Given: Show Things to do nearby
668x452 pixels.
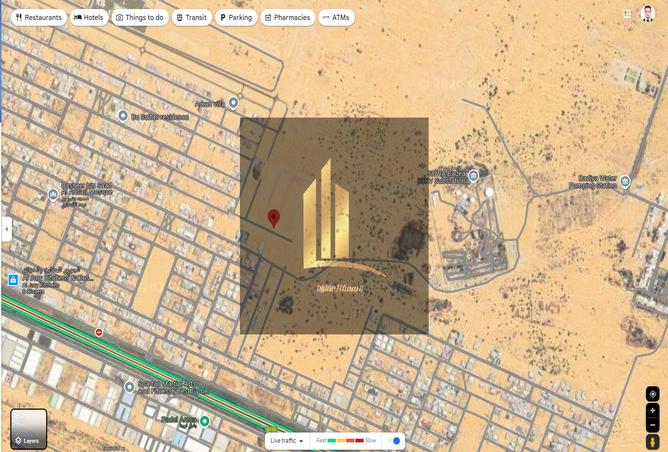Looking at the screenshot, I should tap(139, 17).
